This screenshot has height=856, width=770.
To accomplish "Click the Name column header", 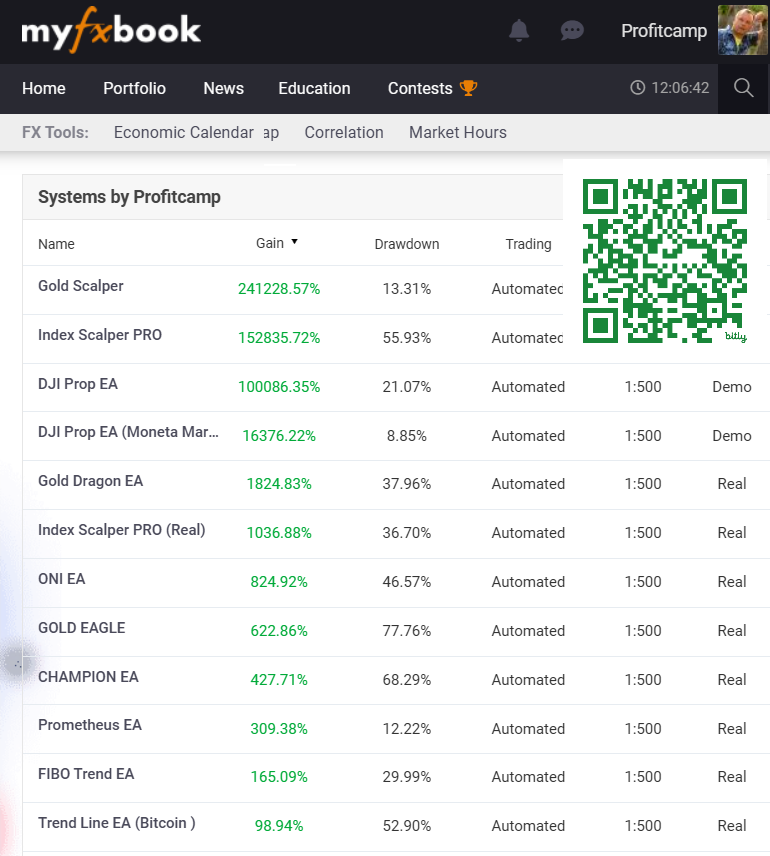I will (x=56, y=244).
